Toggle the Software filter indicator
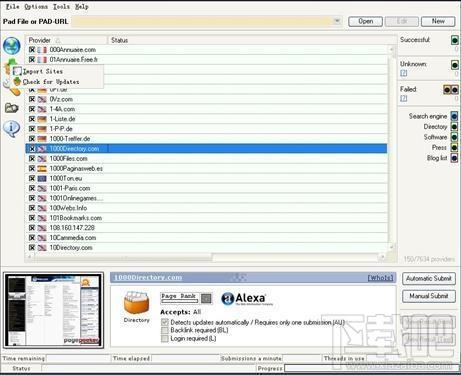Screen dimensions: 461x375 pyautogui.click(x=454, y=137)
